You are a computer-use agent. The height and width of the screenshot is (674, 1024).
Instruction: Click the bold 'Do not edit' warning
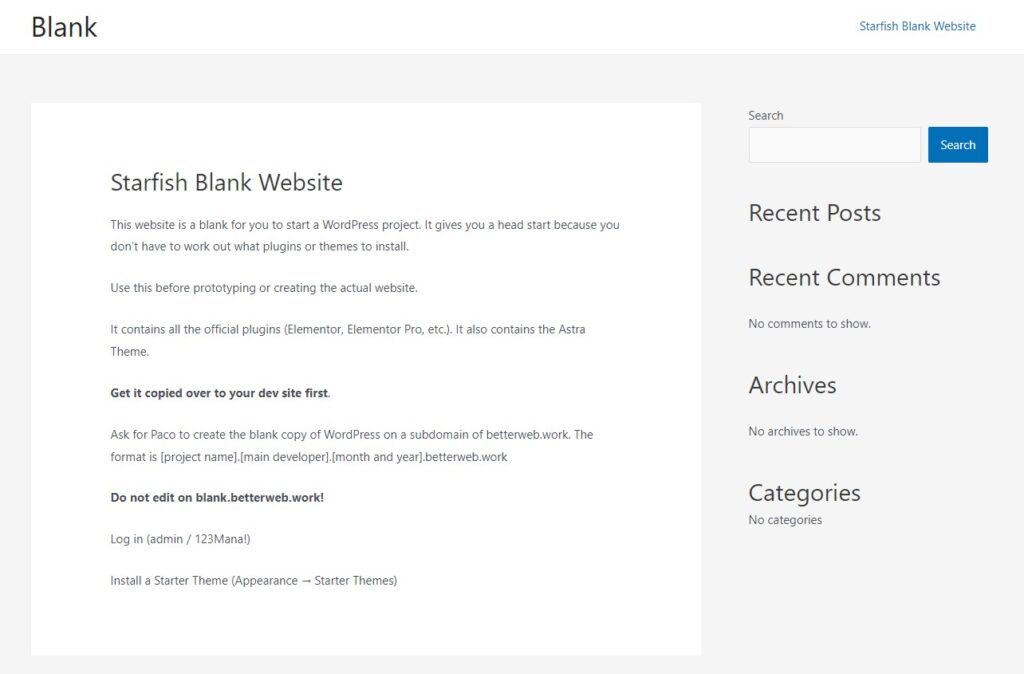tap(217, 497)
